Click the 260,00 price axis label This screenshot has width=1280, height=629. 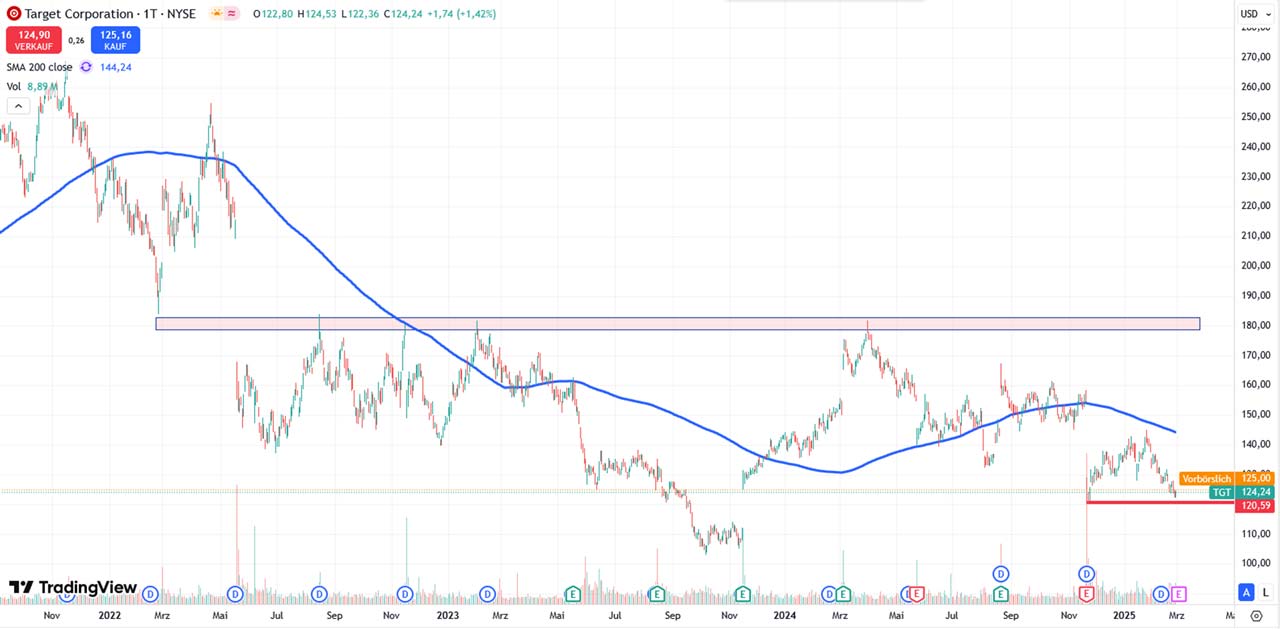(x=1256, y=87)
